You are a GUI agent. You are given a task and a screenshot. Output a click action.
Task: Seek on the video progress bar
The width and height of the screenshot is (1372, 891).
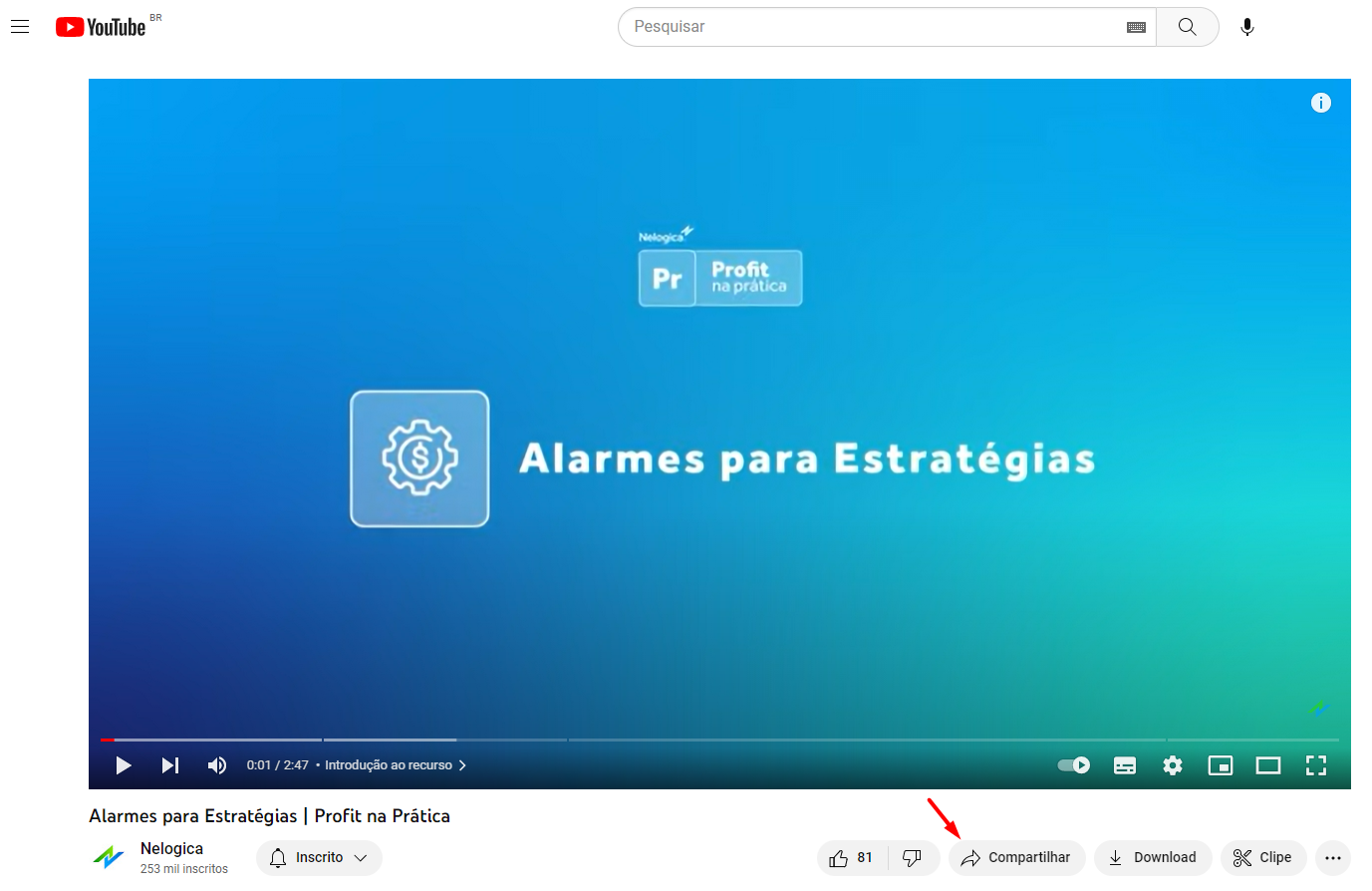coord(719,740)
